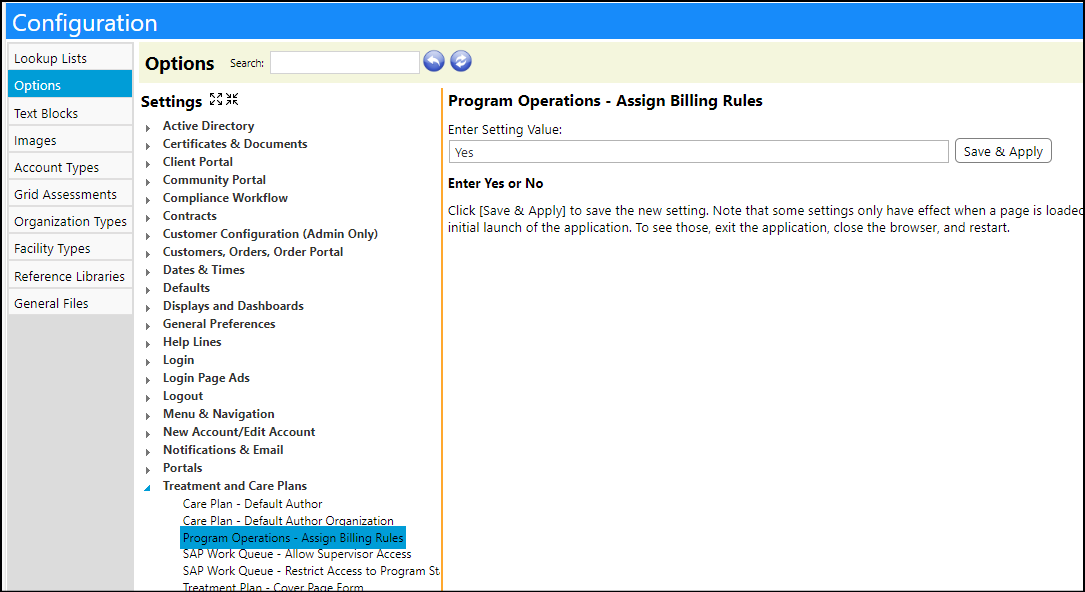
Task: Expand the Contracts node
Action: (x=148, y=218)
